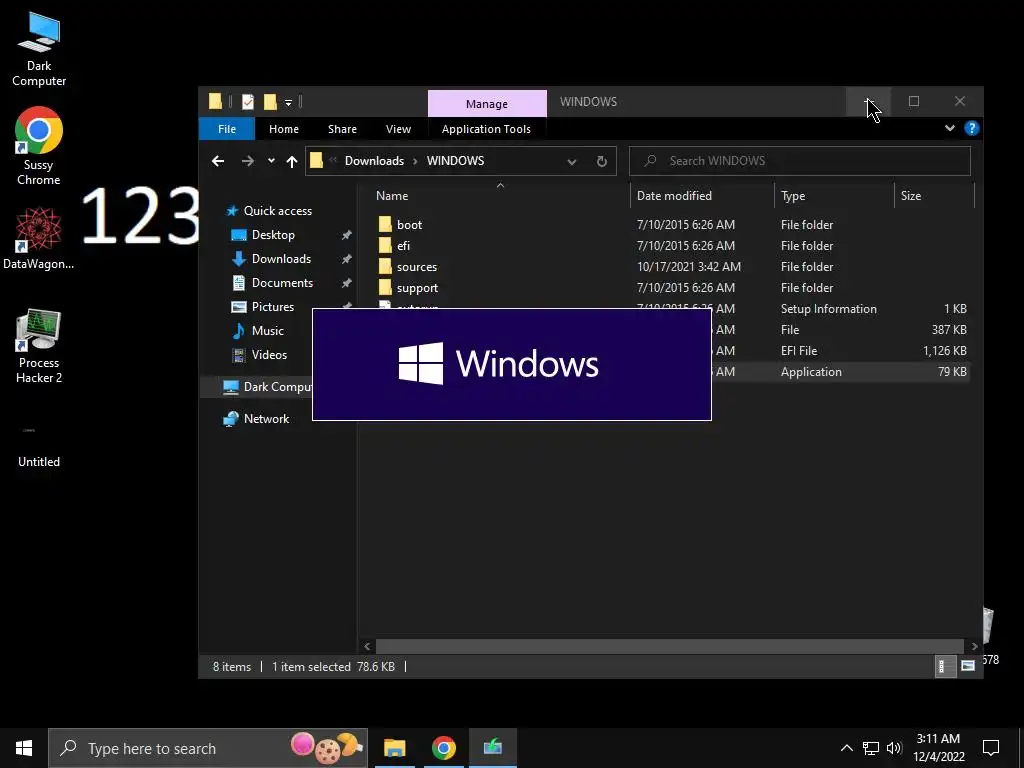Click the scrollbar right arrow
The width and height of the screenshot is (1024, 768).
pos(974,646)
